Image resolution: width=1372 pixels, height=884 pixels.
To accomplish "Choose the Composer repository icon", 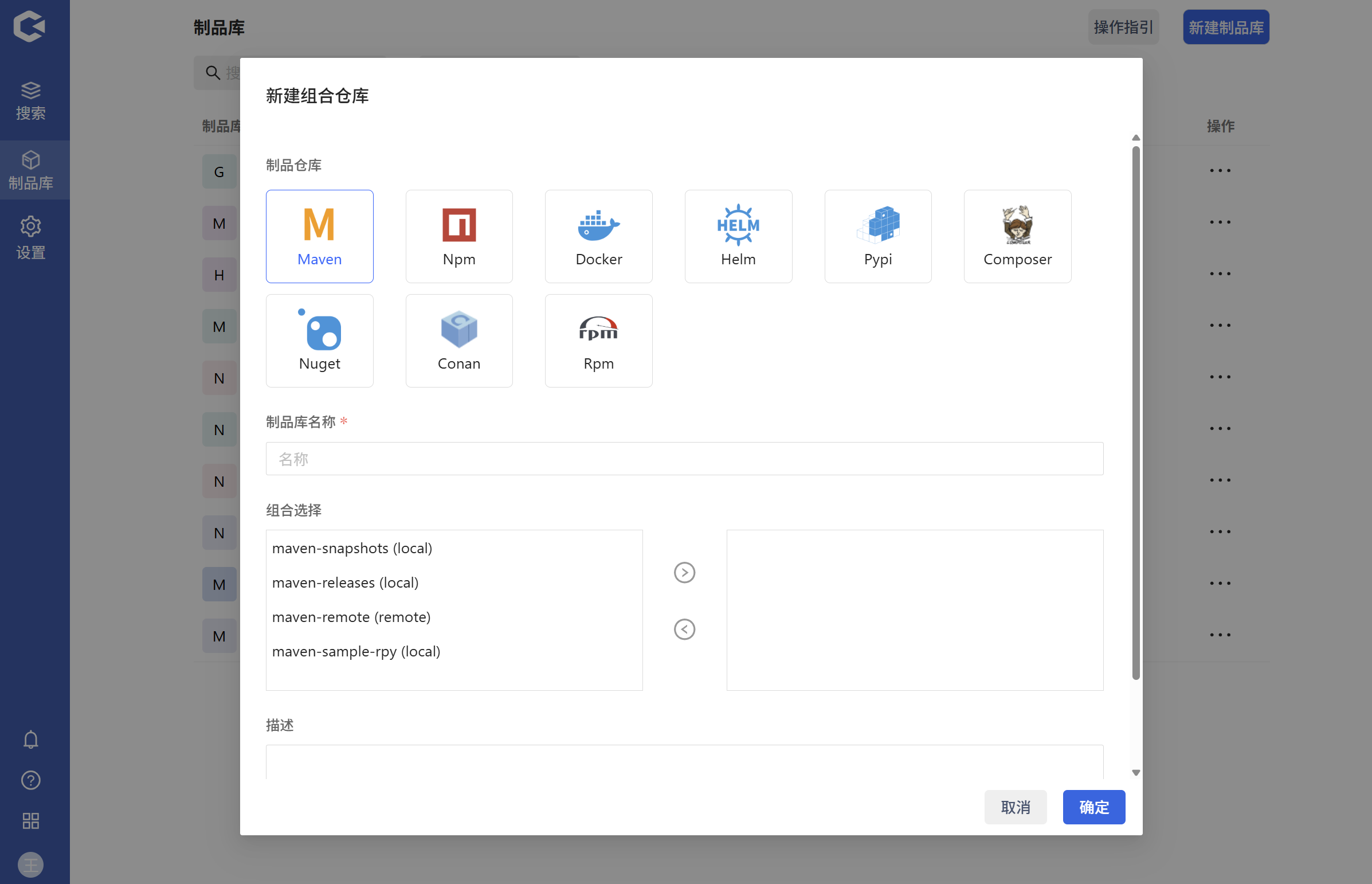I will [x=1017, y=236].
